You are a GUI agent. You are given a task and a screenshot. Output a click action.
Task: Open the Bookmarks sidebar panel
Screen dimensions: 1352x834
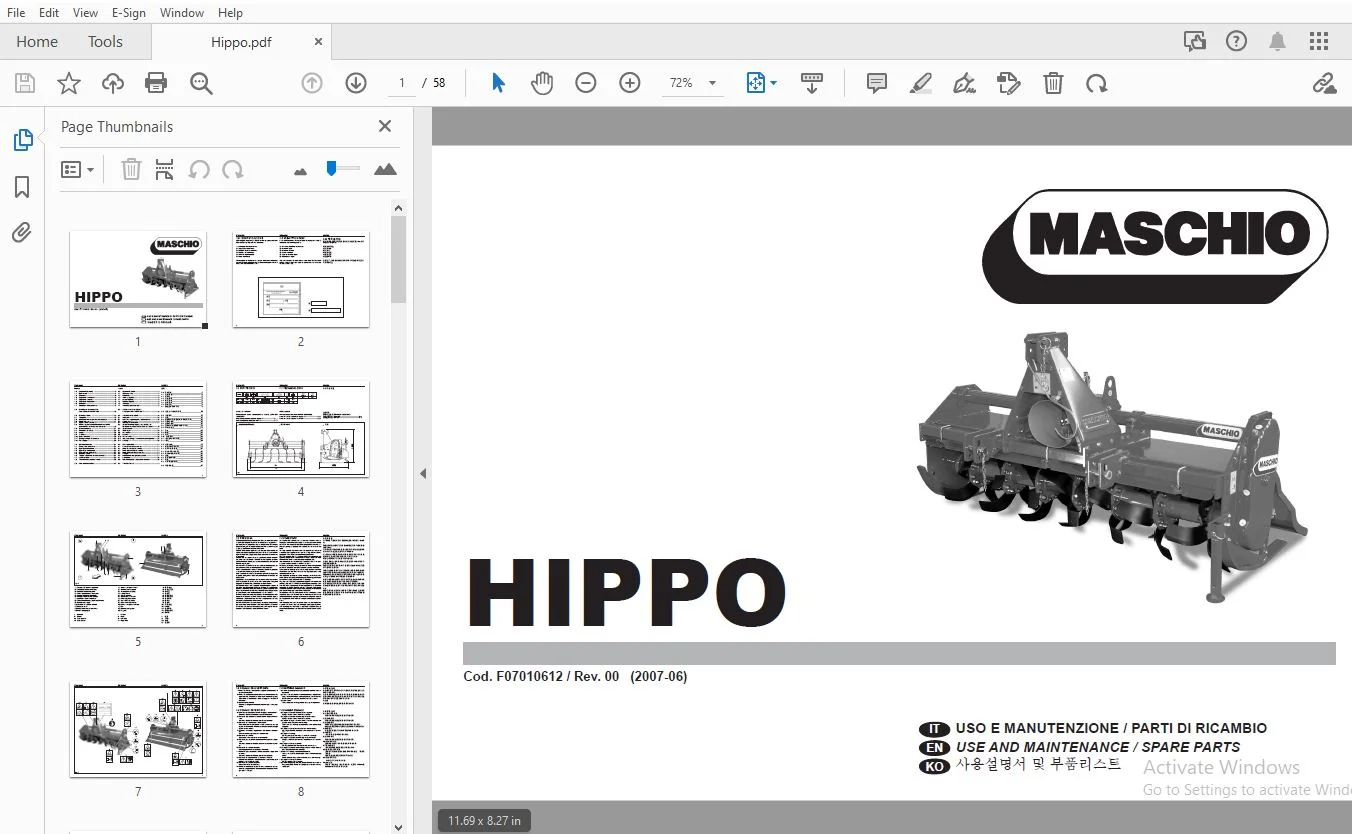22,187
